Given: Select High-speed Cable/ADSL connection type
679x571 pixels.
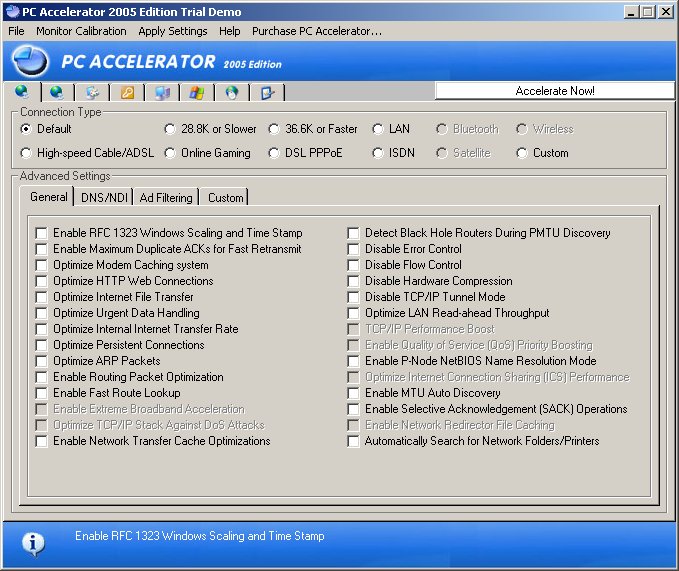Looking at the screenshot, I should (26, 153).
